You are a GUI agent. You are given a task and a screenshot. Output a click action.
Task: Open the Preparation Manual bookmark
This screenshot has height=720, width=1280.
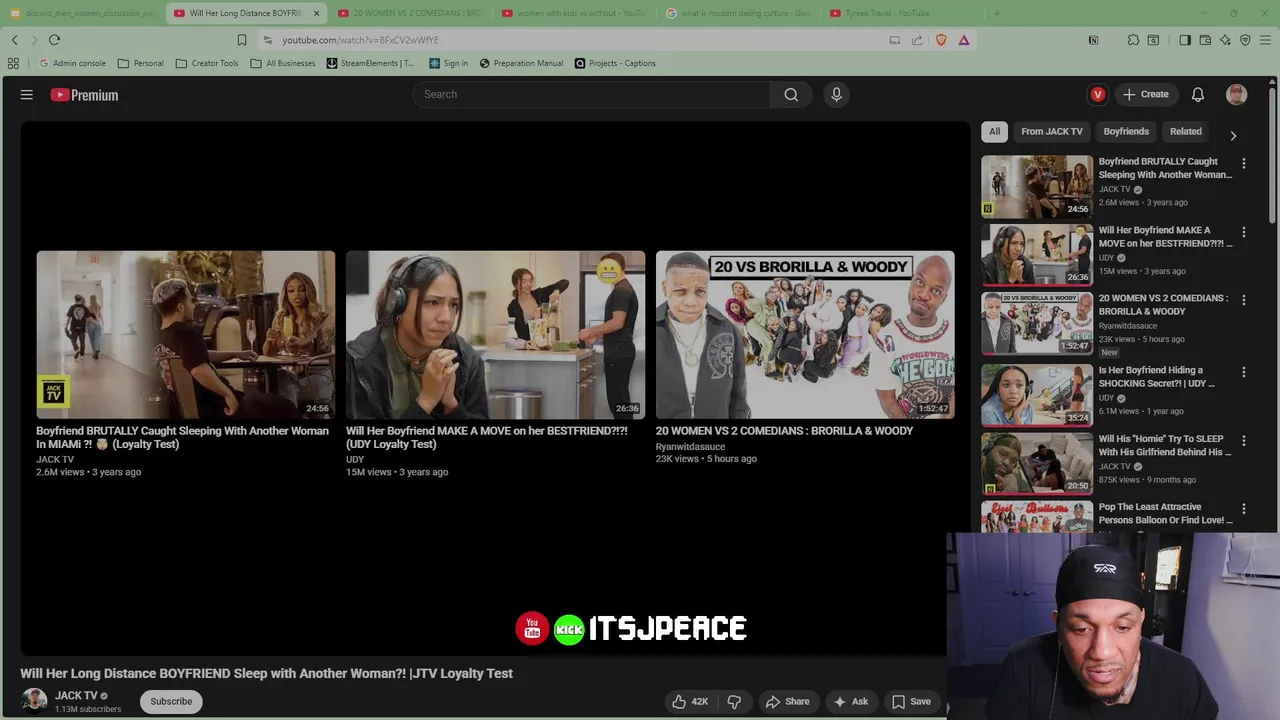pos(521,63)
